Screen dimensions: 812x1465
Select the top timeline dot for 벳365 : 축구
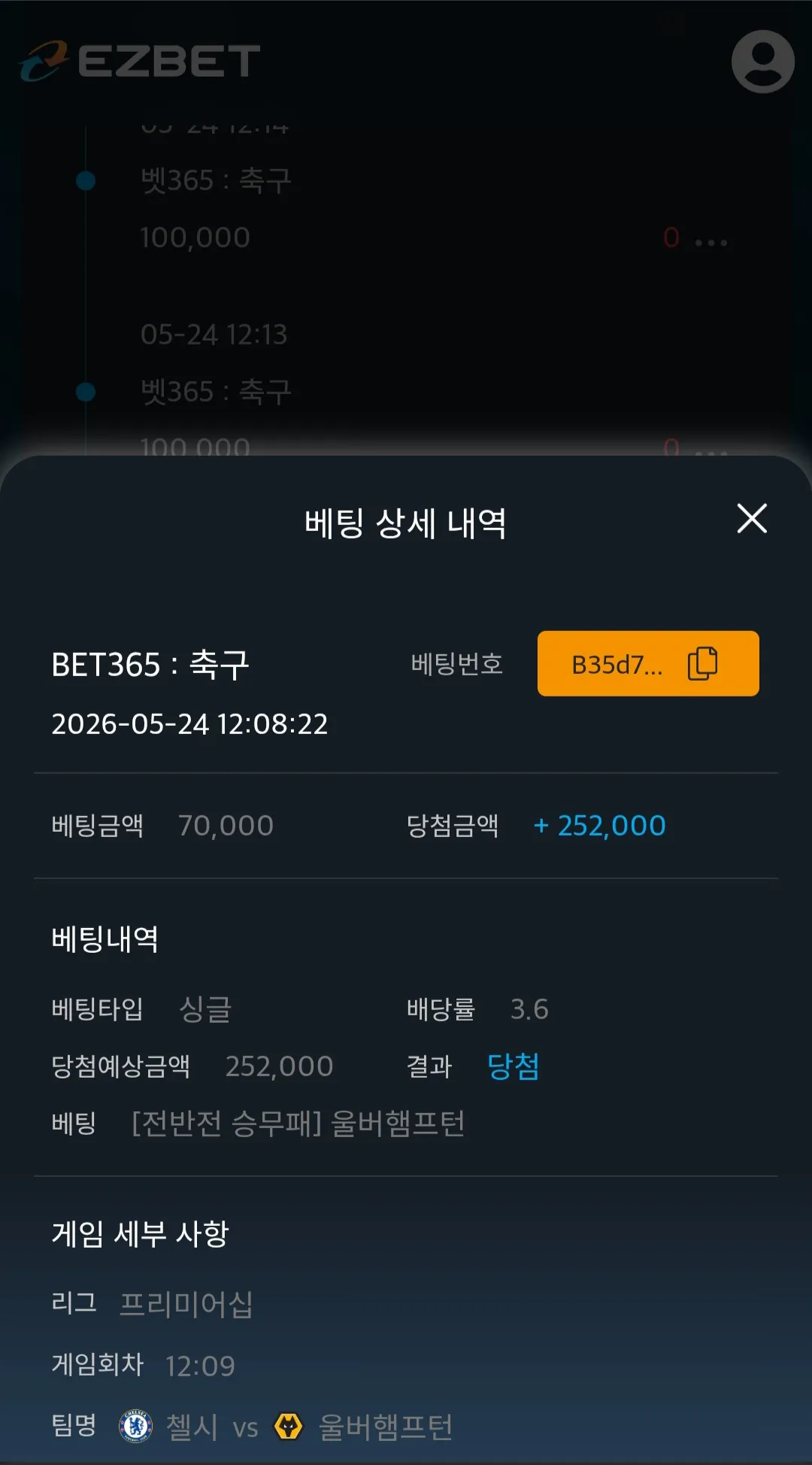(x=86, y=180)
